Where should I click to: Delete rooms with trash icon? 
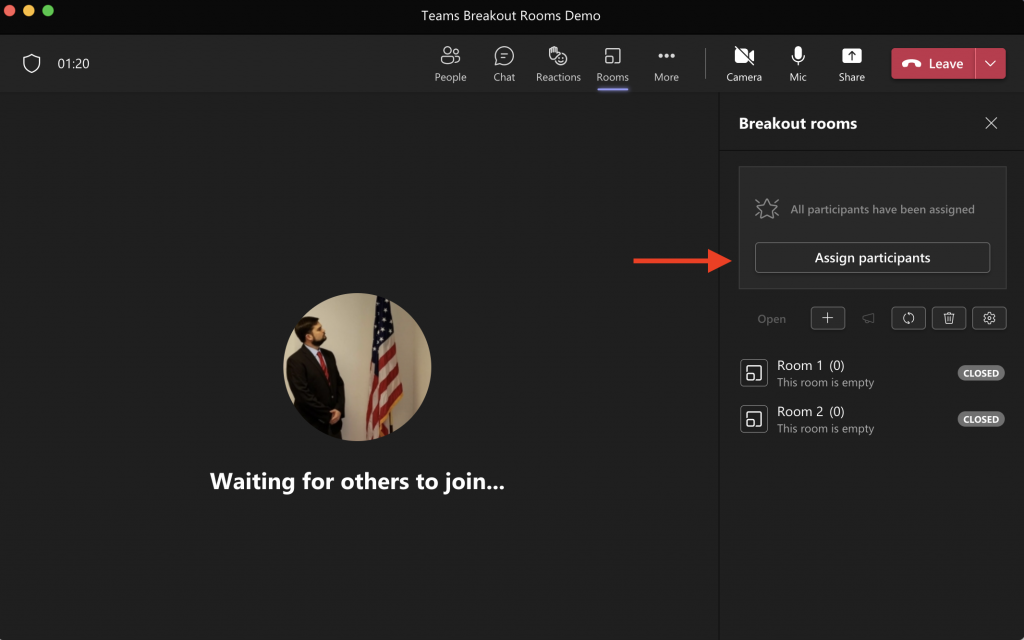(949, 318)
